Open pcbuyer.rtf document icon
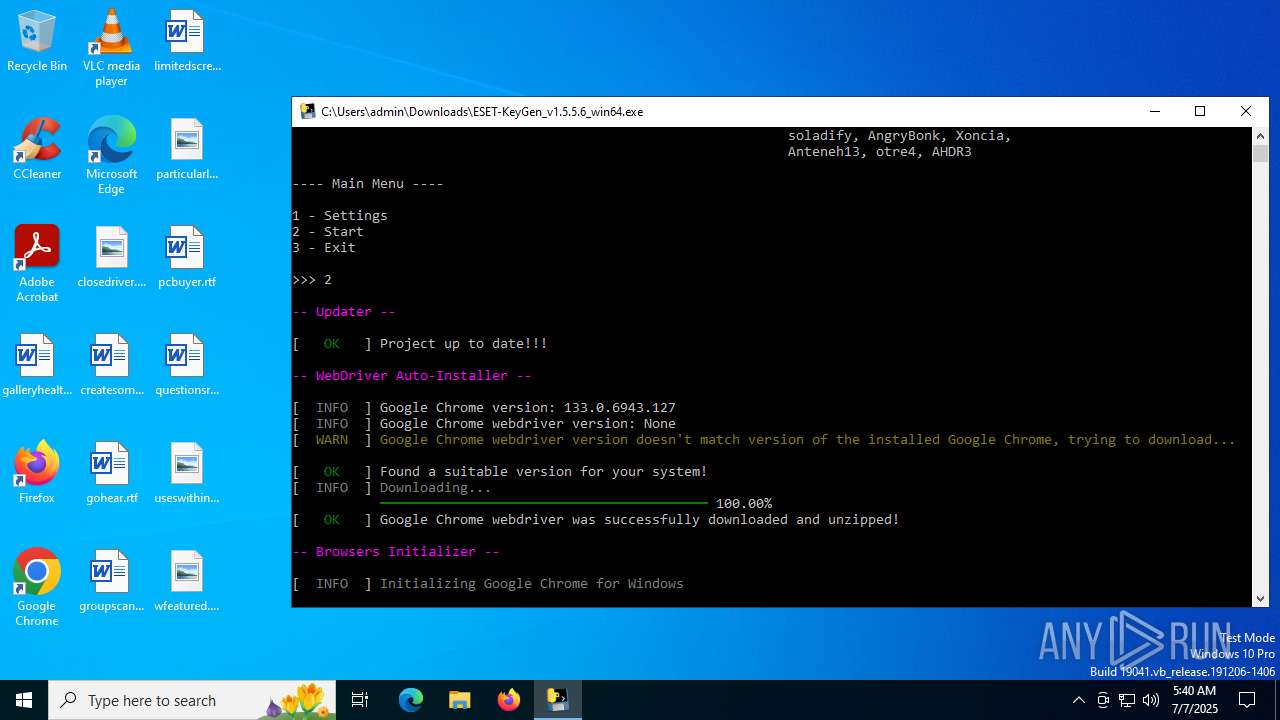The image size is (1280, 720). pyautogui.click(x=187, y=258)
